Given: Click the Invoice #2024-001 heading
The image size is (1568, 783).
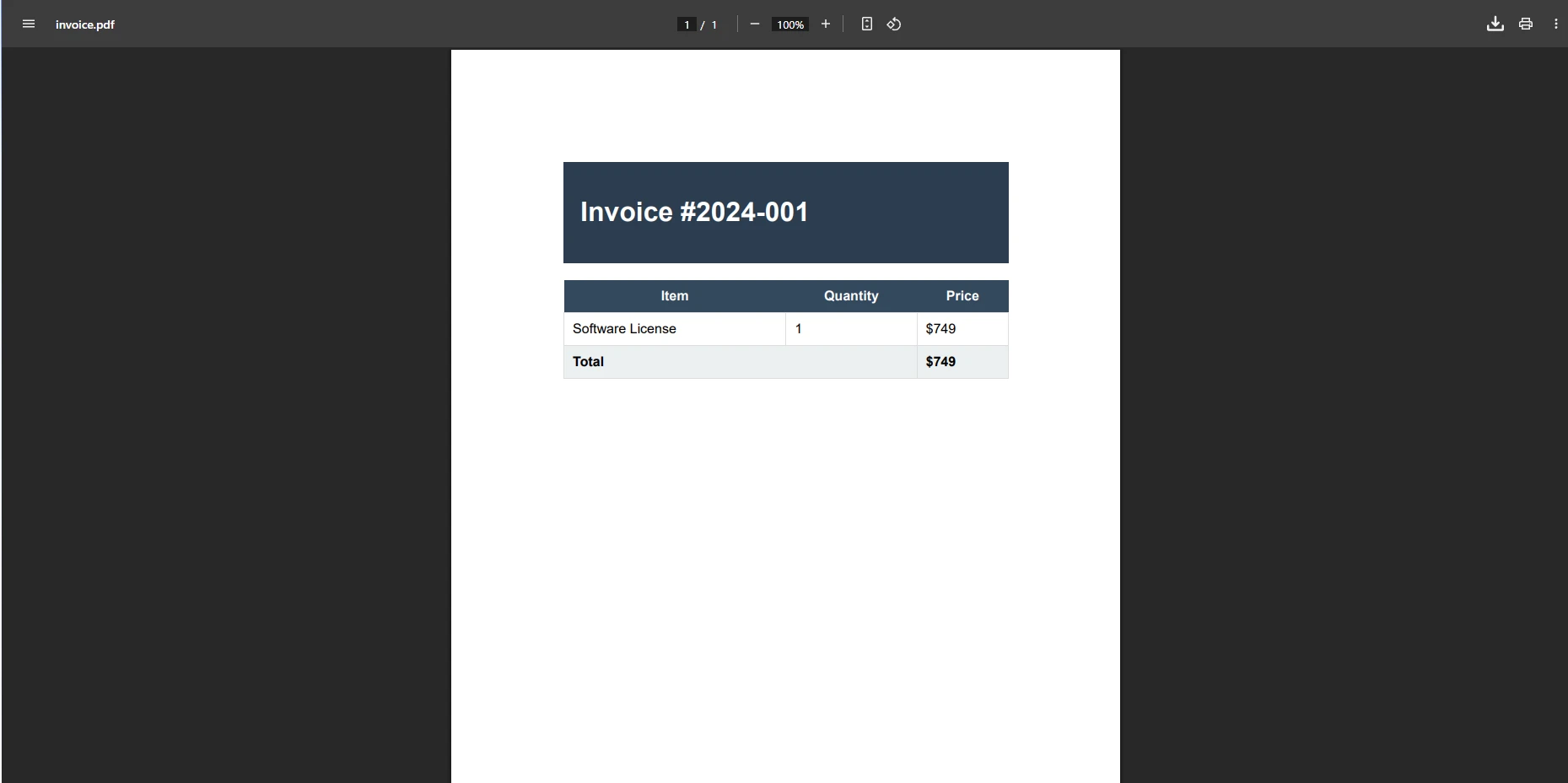Looking at the screenshot, I should (x=693, y=212).
